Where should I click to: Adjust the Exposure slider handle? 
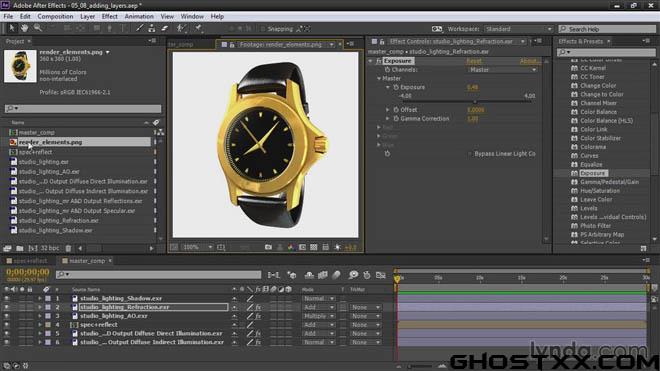coord(475,101)
